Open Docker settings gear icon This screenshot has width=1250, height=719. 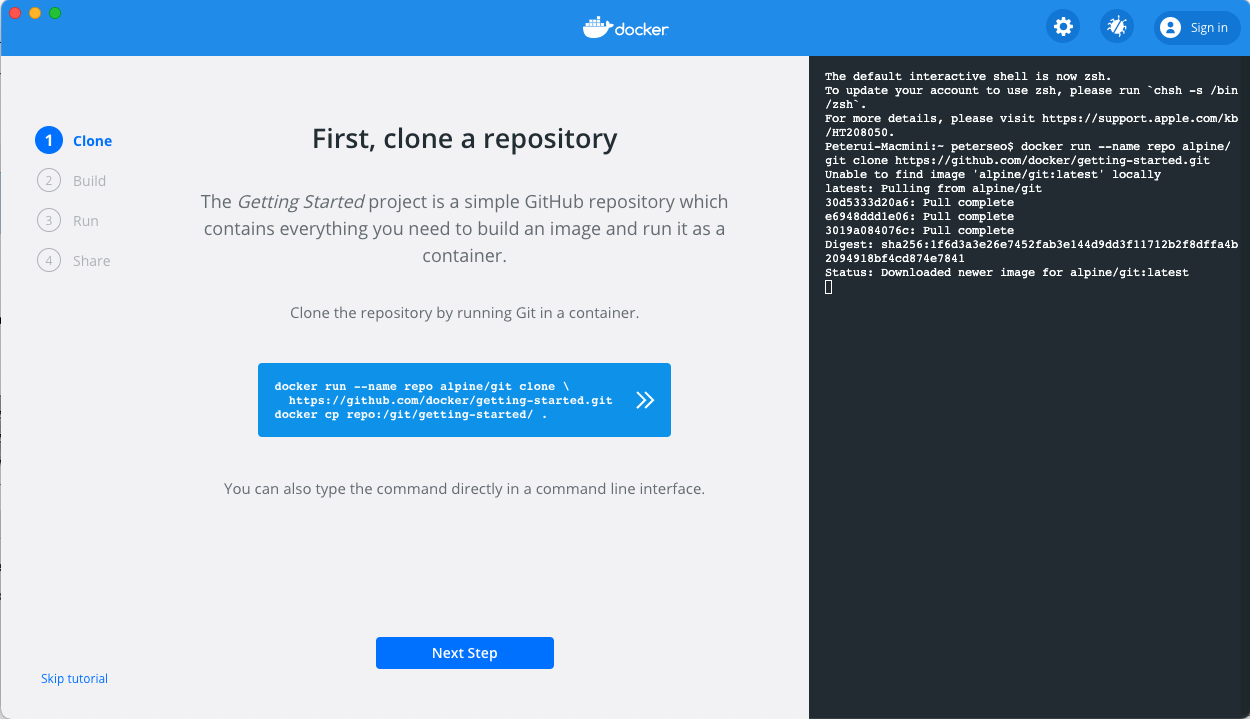(1063, 27)
